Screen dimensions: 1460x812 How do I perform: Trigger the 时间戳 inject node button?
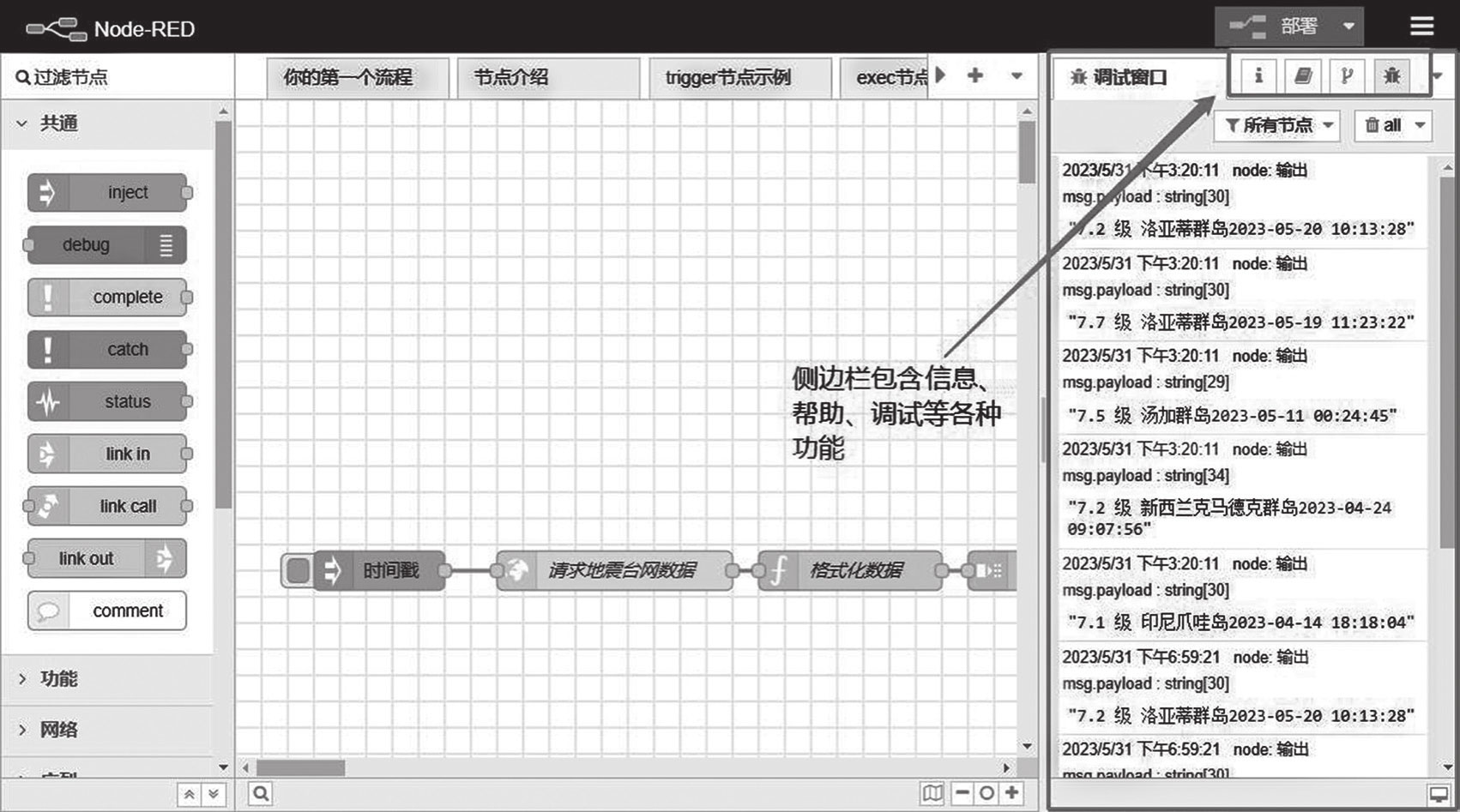297,570
